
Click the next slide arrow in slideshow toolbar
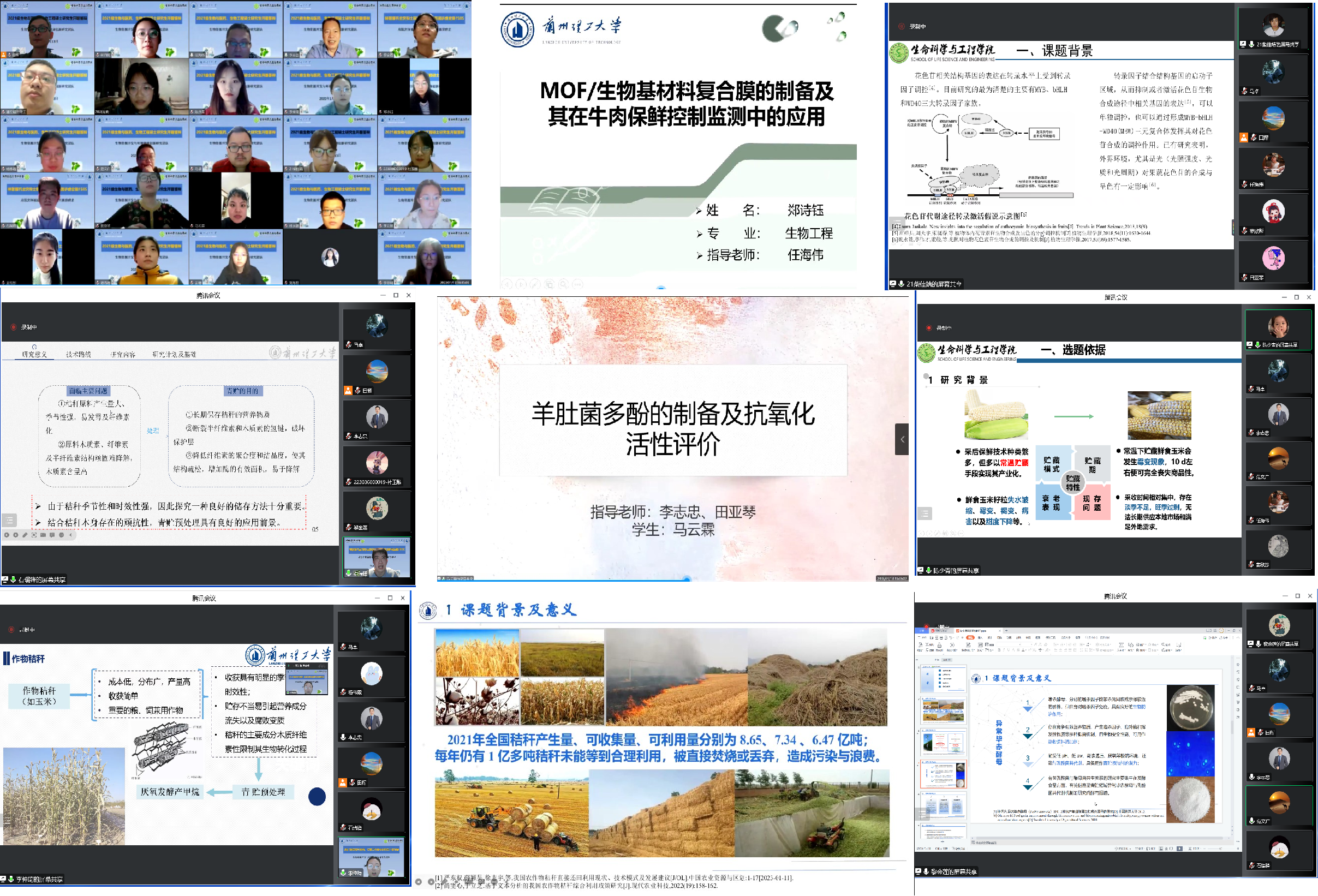point(16,535)
